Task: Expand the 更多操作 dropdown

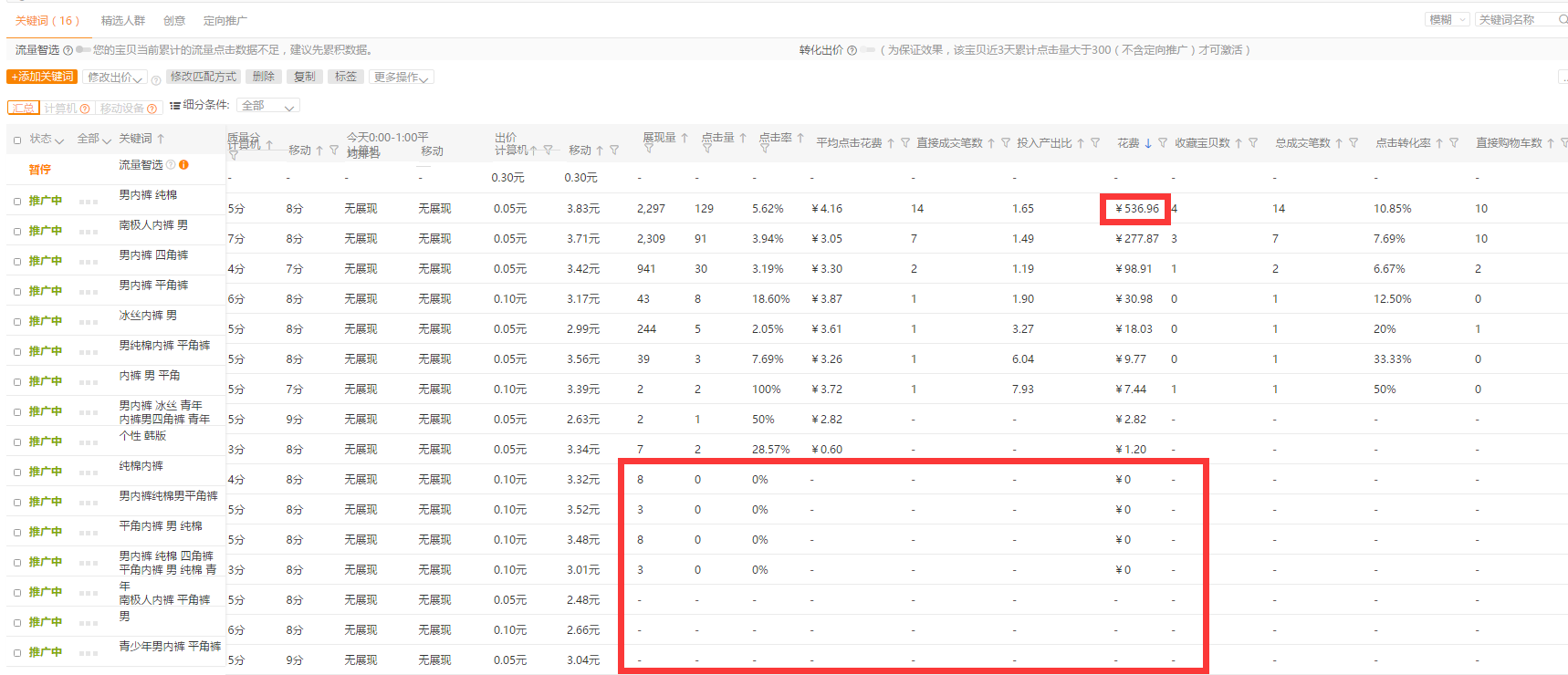Action: (402, 78)
